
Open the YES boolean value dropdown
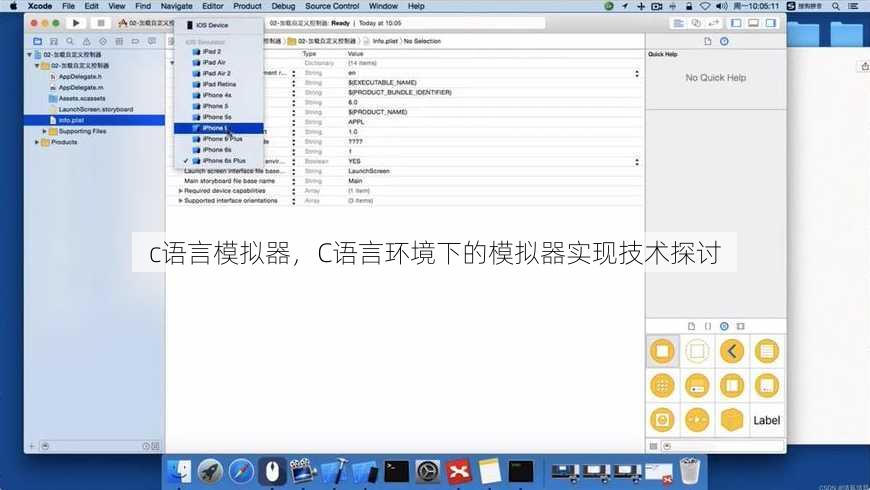pyautogui.click(x=637, y=161)
